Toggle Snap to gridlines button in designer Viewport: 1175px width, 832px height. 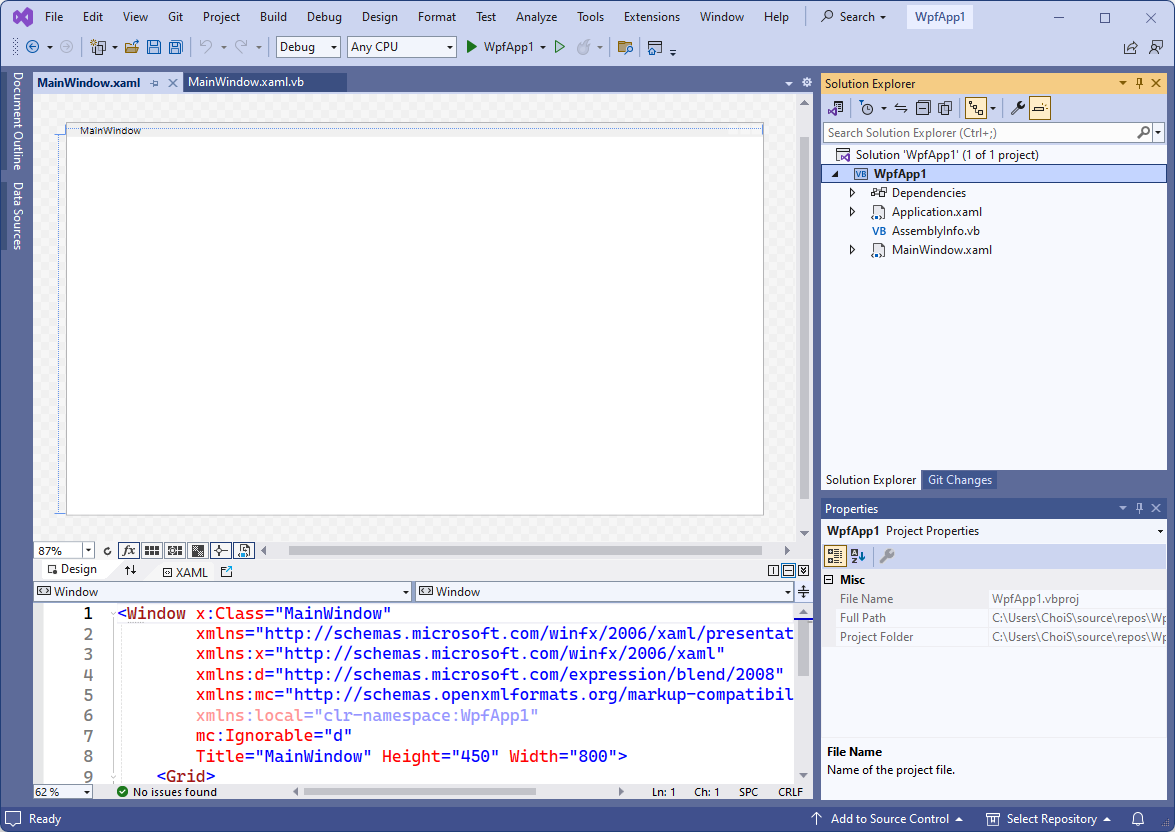coord(175,551)
